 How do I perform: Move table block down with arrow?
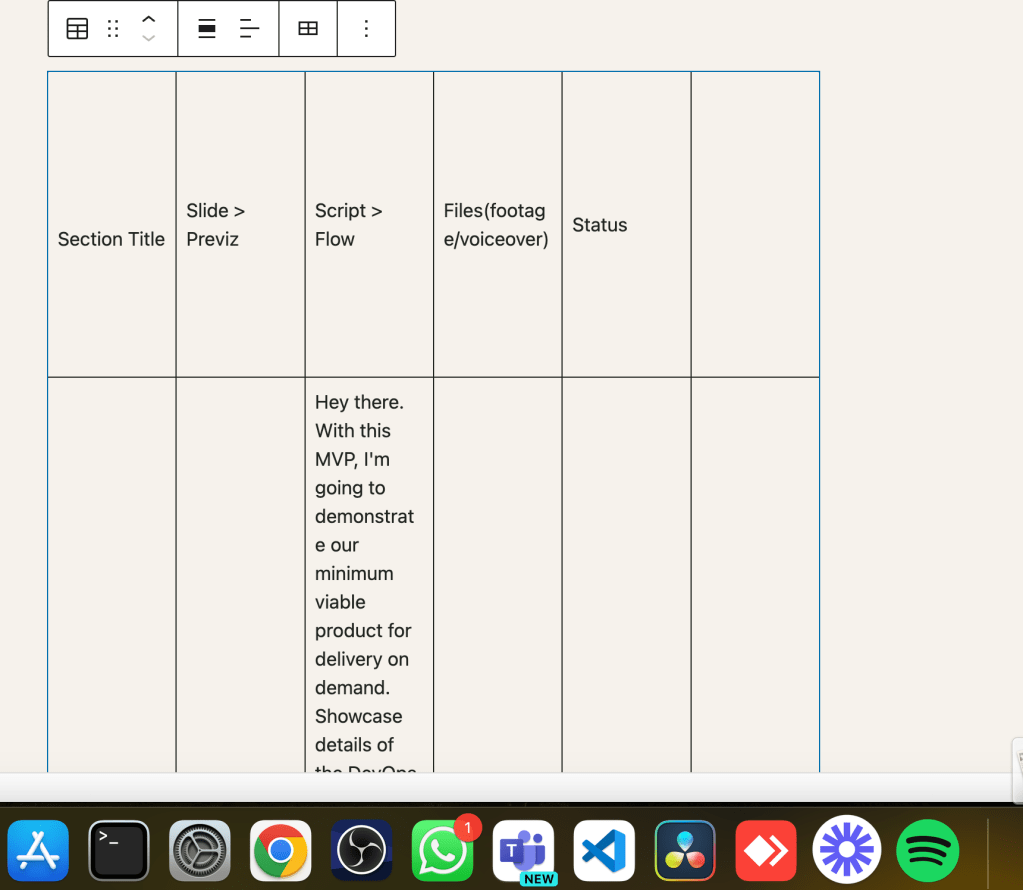click(149, 38)
